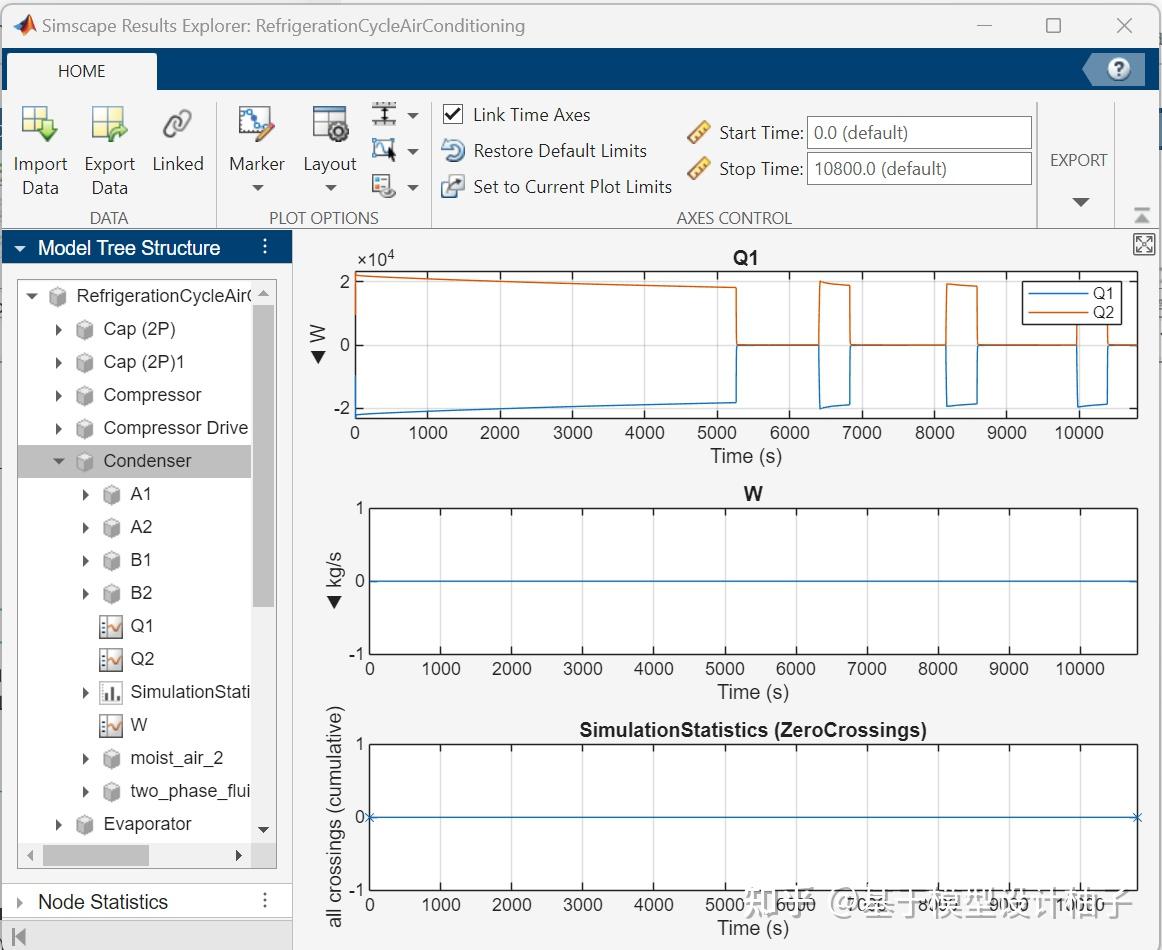Maximize plot area with expand icon
The width and height of the screenshot is (1162, 950).
(1144, 245)
